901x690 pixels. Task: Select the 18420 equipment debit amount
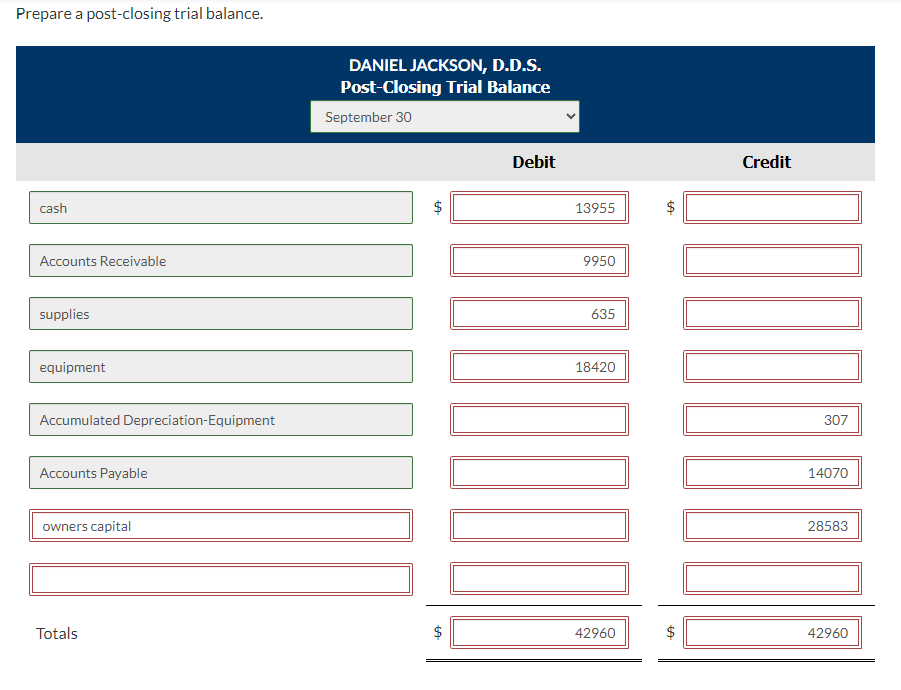(x=539, y=366)
